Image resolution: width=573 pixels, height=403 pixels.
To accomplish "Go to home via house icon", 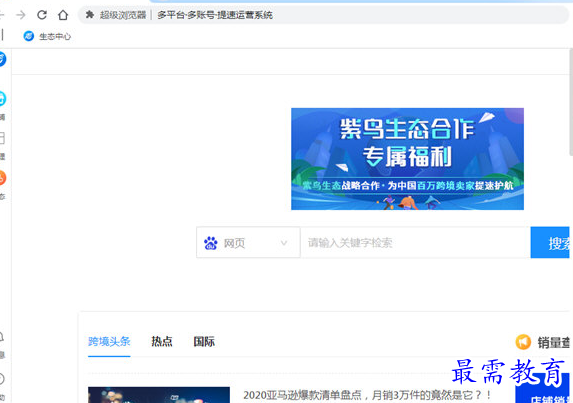I will point(63,15).
